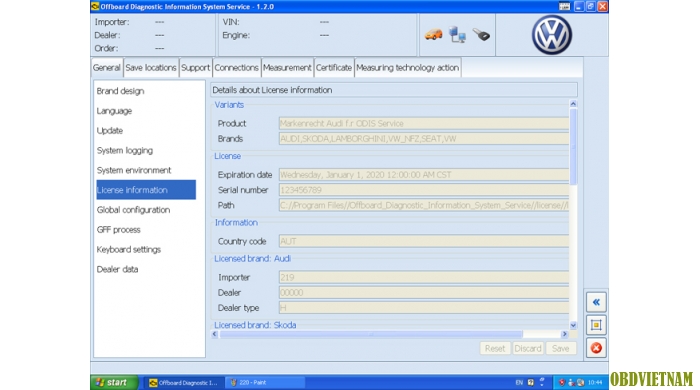This screenshot has width=700, height=390.
Task: Click the car key ignition icon
Action: tap(481, 34)
